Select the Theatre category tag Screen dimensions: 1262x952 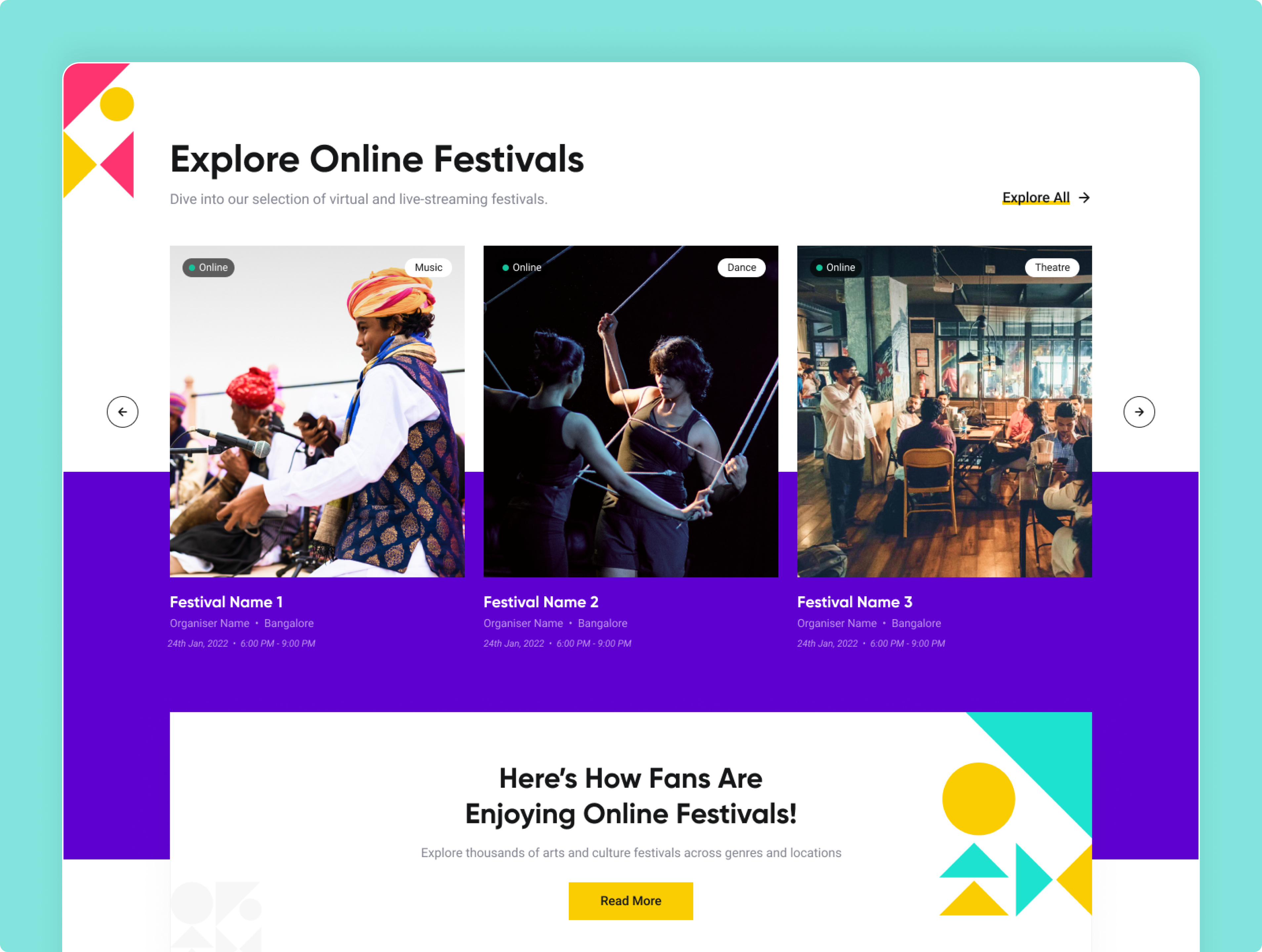1052,267
